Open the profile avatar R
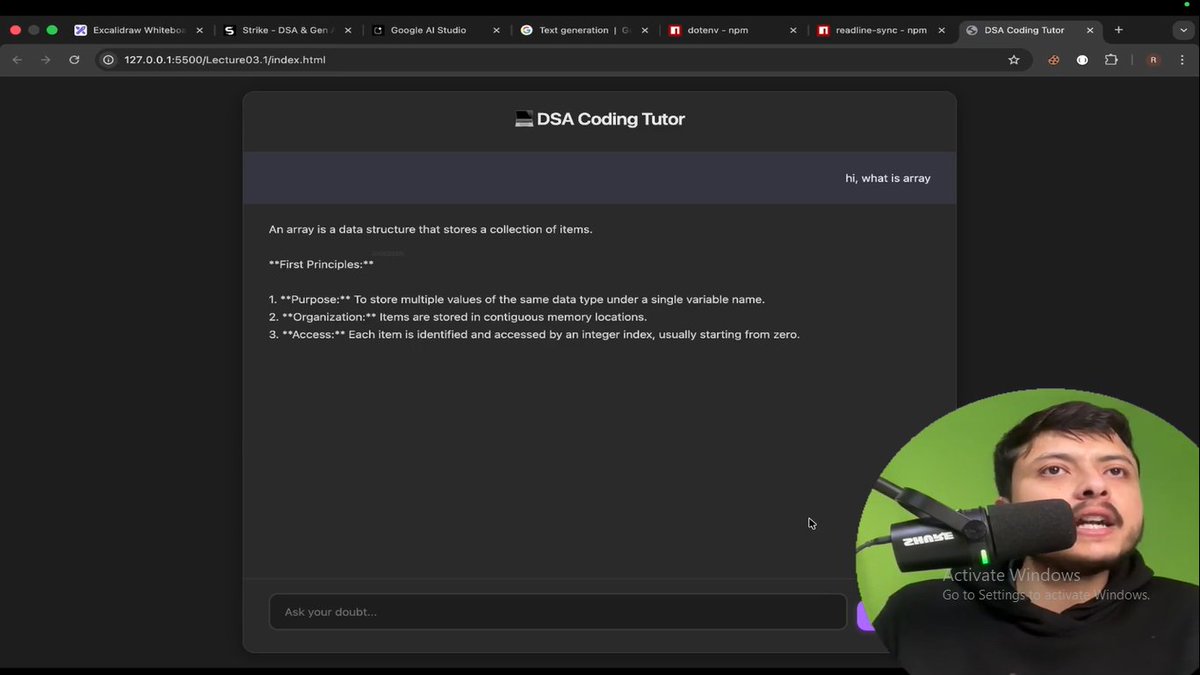Screen dimensions: 1200x675 tap(1153, 60)
